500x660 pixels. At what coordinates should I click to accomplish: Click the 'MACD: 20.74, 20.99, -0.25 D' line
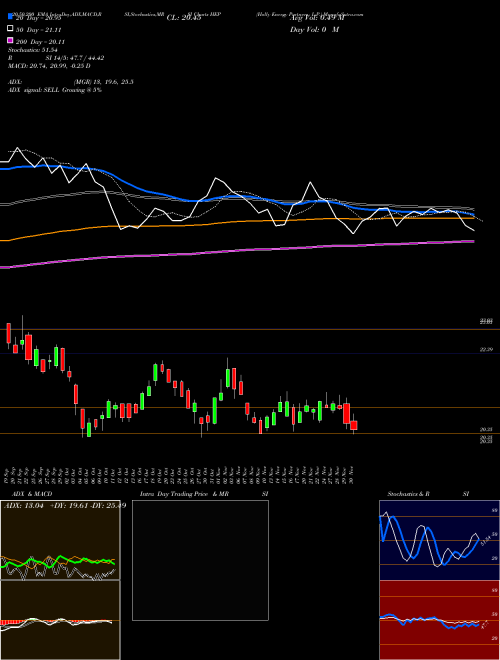tap(49, 66)
